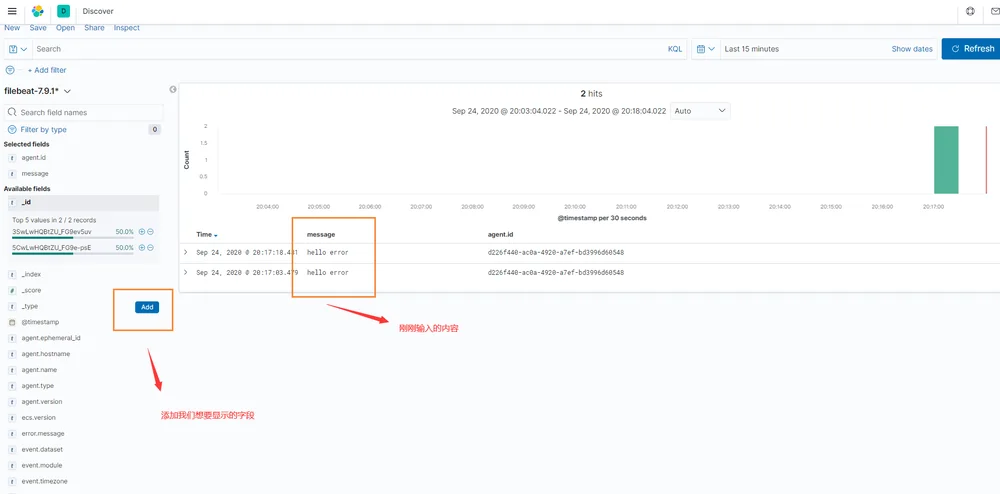The width and height of the screenshot is (1000, 494).
Task: Click magnifier in Search field names
Action: coord(11,112)
